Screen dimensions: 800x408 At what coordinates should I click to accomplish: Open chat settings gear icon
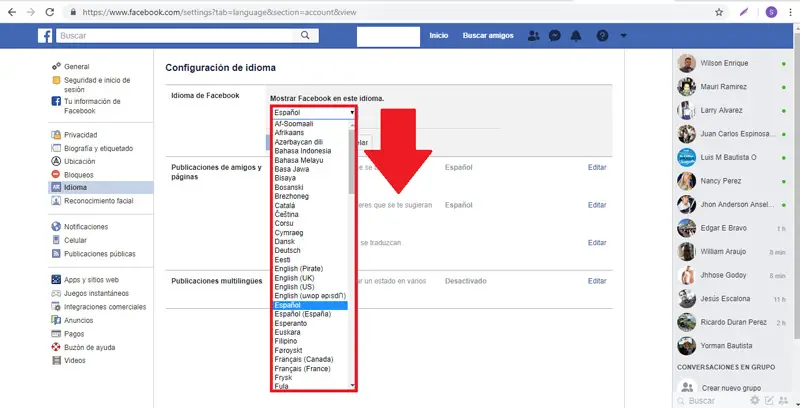(x=755, y=400)
